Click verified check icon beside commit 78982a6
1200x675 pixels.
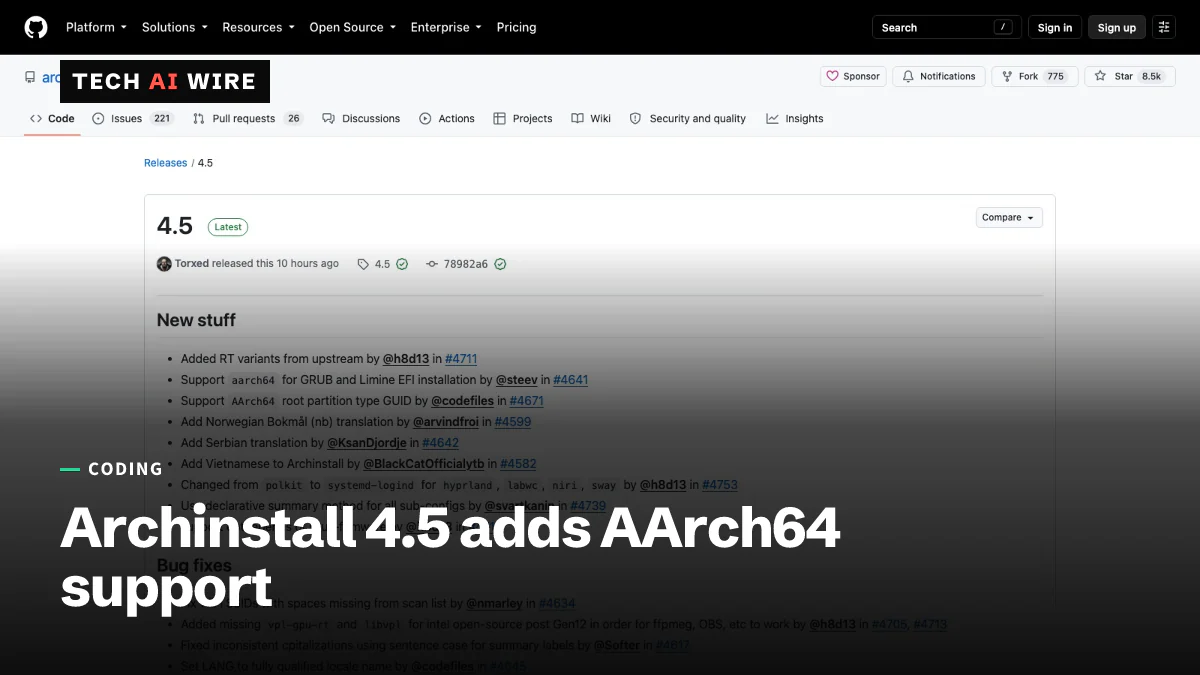coord(500,264)
